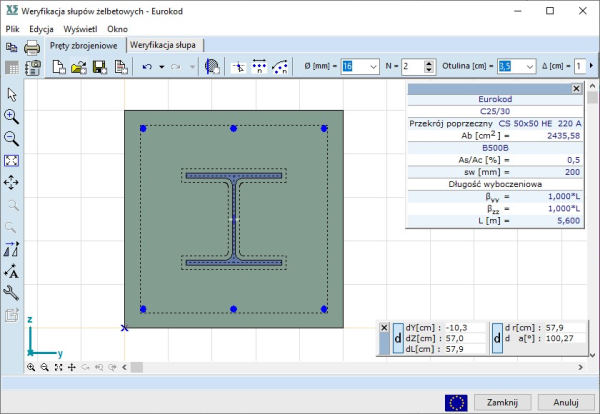Activate the zoom extents tool
Screen dimensions: 600x414
click(x=12, y=160)
